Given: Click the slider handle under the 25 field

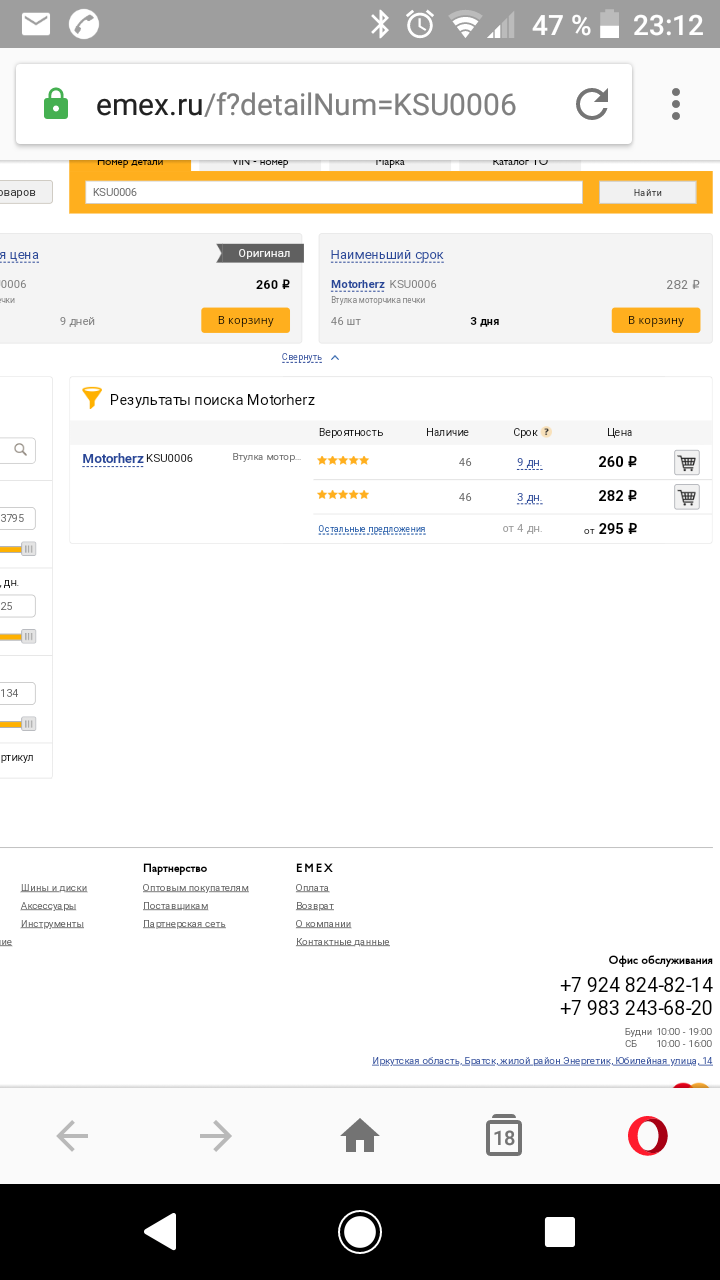Looking at the screenshot, I should pos(29,636).
